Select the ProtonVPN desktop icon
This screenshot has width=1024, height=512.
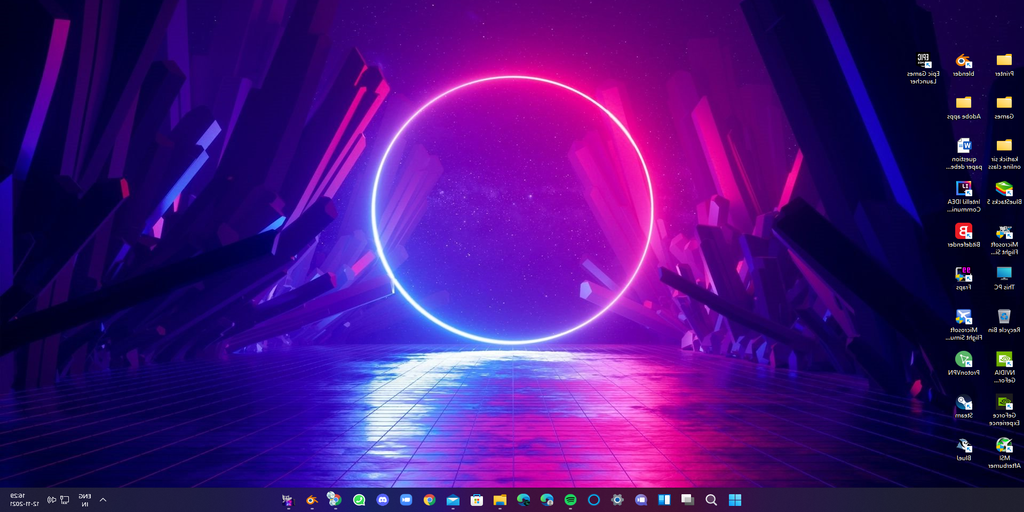click(x=963, y=360)
